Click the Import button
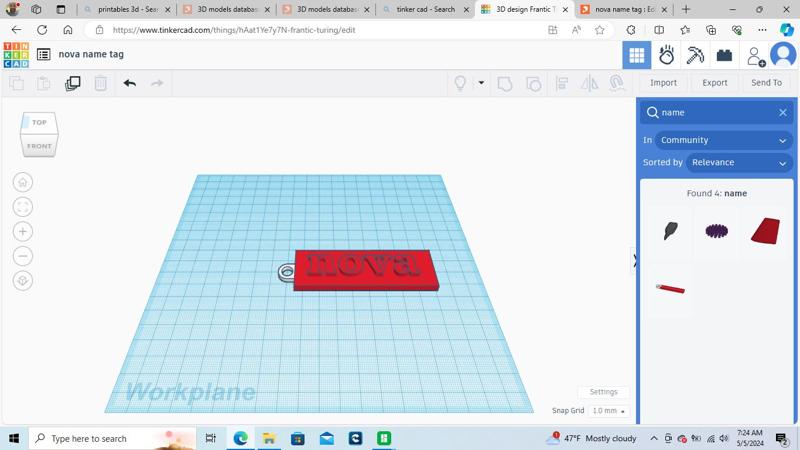This screenshot has width=800, height=450. (x=663, y=83)
